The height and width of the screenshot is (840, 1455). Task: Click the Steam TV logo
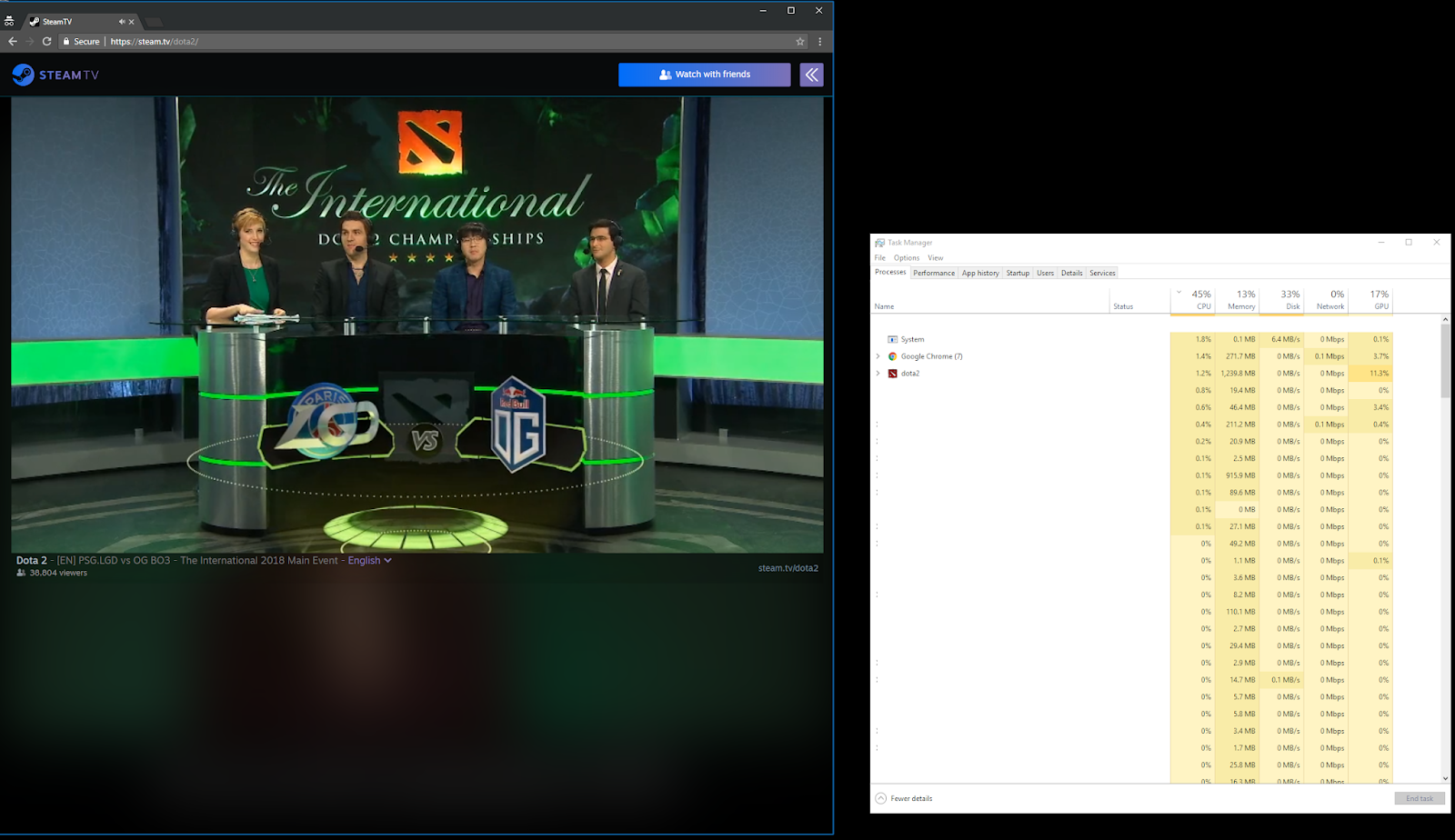55,75
